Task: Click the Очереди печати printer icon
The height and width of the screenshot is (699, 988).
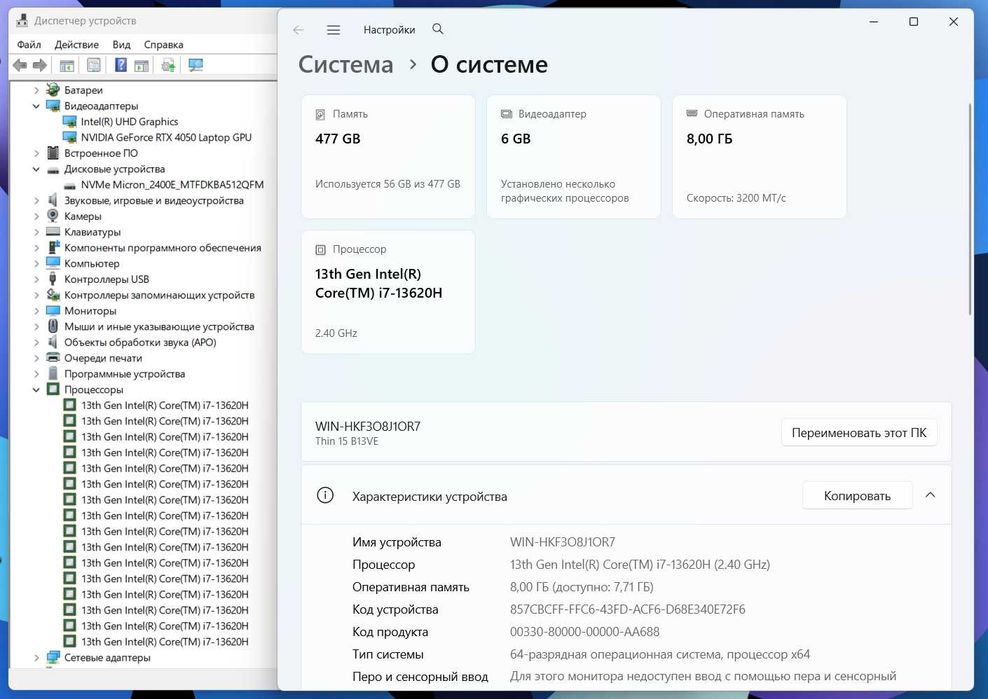Action: [54, 358]
